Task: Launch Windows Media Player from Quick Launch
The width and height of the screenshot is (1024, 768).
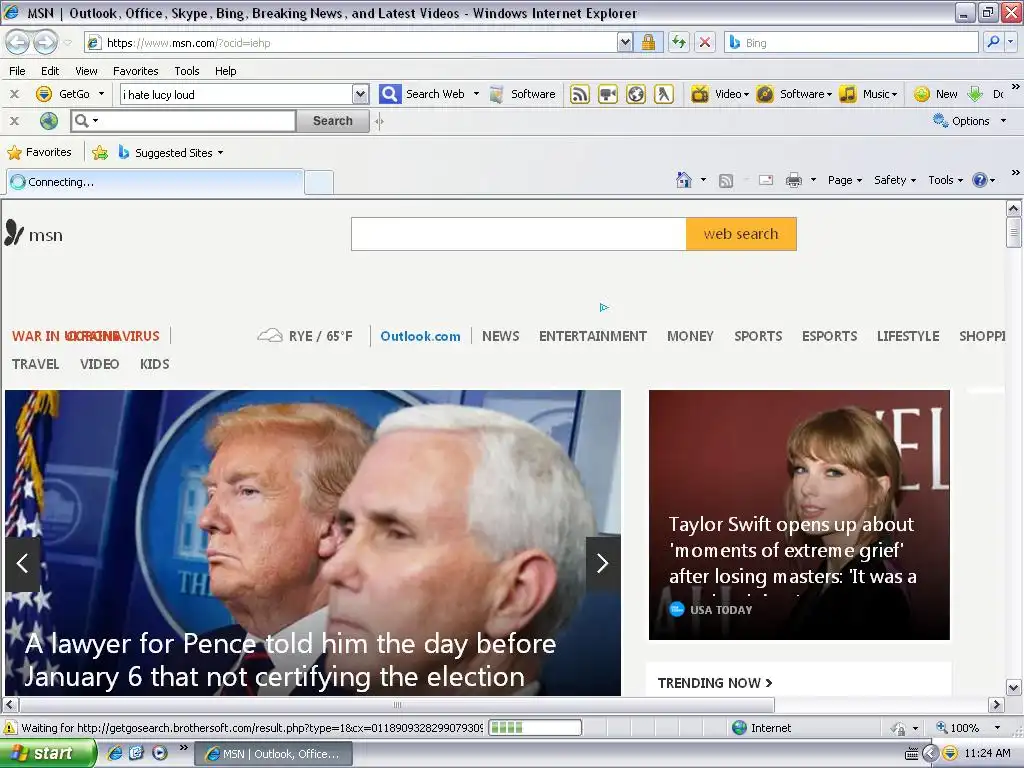Action: click(159, 753)
